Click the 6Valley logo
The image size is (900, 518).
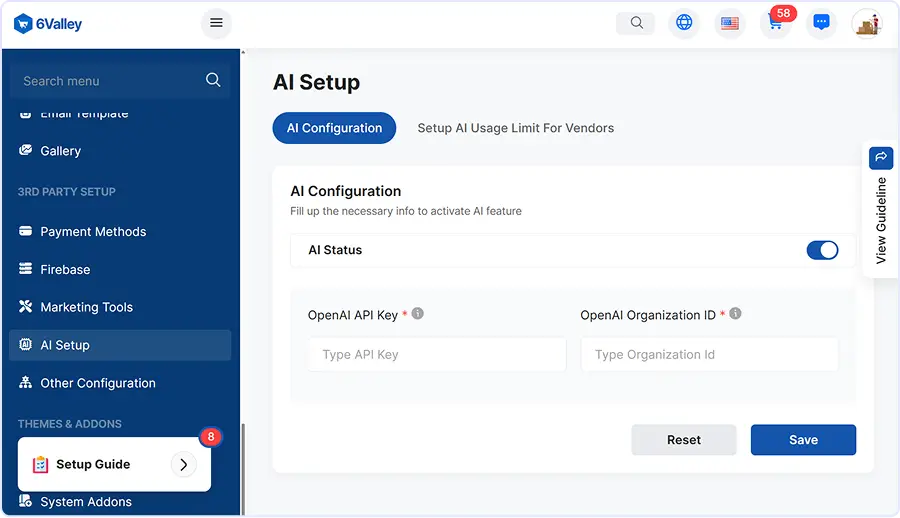click(48, 24)
